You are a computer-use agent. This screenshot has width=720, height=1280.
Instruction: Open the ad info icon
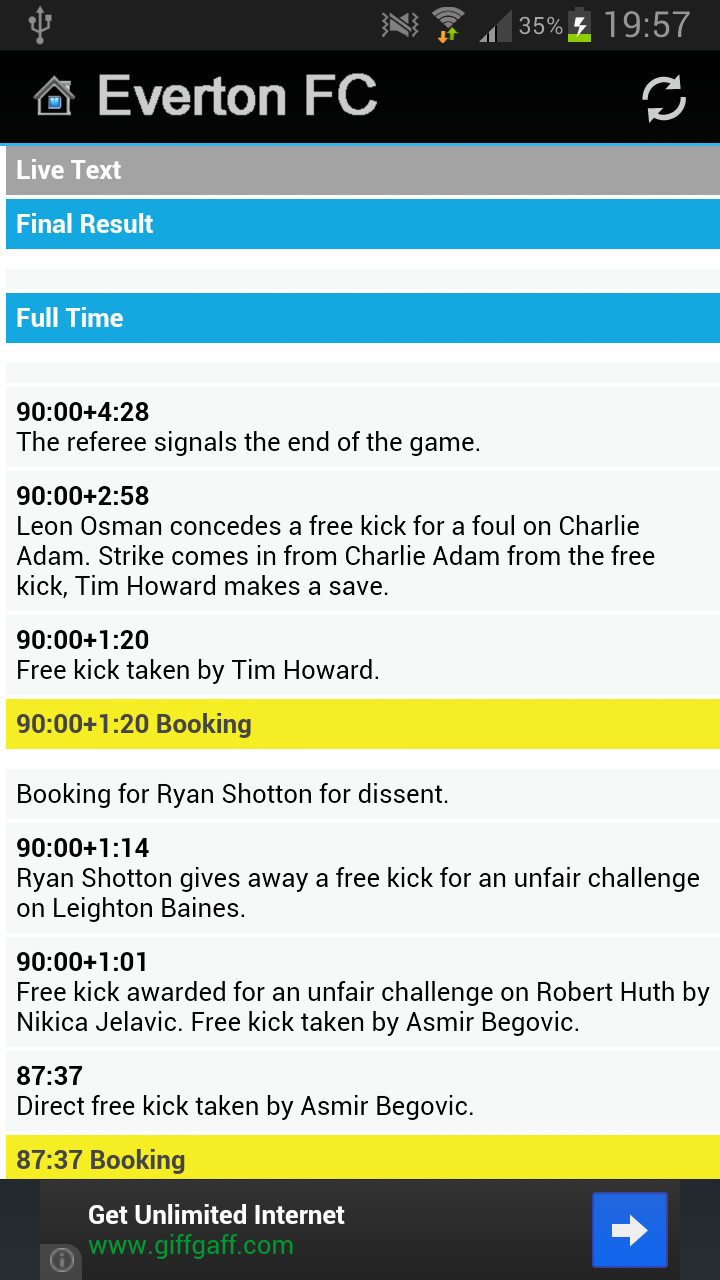tap(61, 1260)
